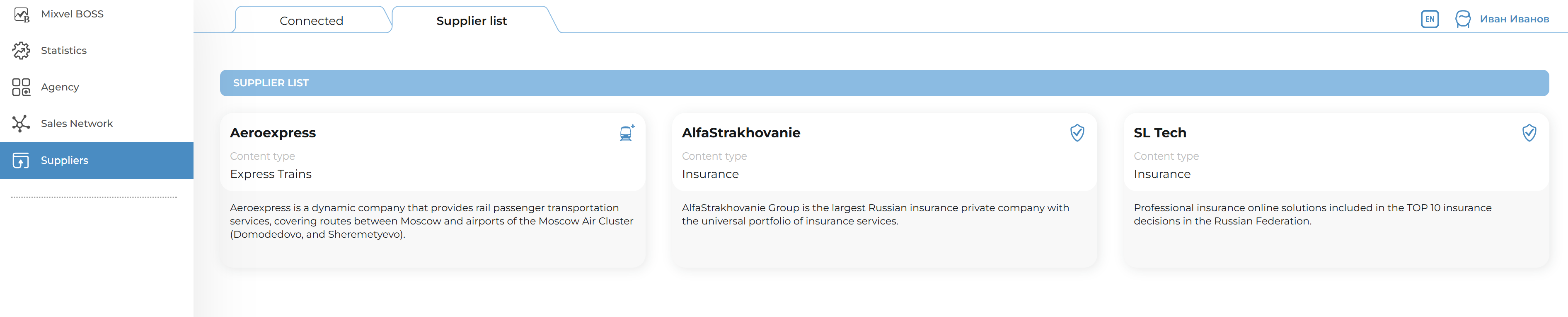The height and width of the screenshot is (317, 1568).
Task: Open the Aeroexpress supplier title
Action: coord(273,133)
